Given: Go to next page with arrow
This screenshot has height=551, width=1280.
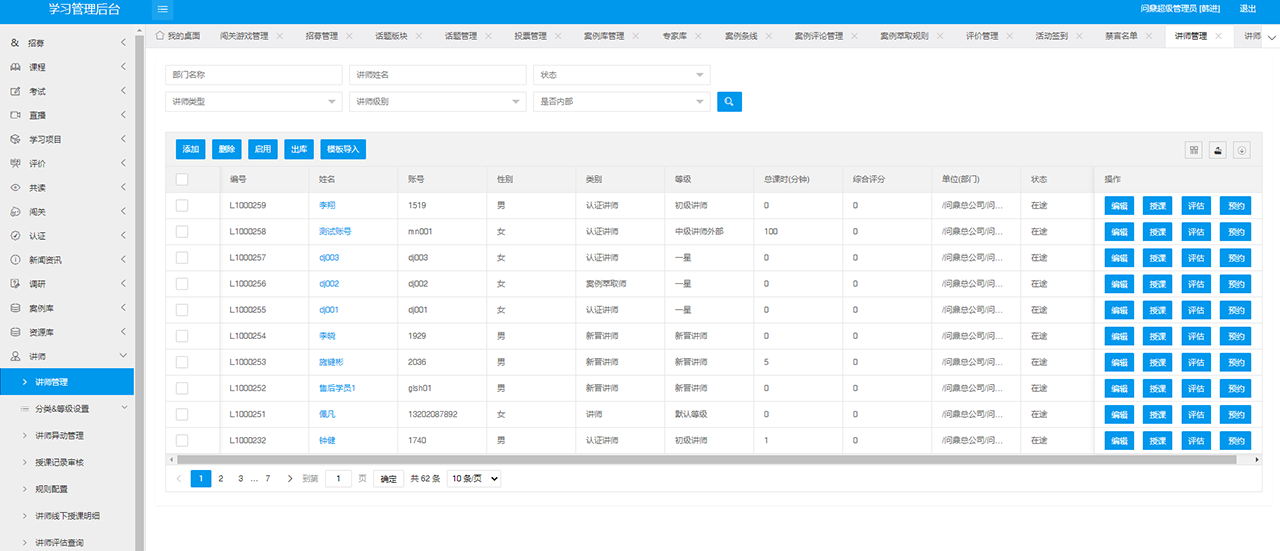Looking at the screenshot, I should 290,479.
